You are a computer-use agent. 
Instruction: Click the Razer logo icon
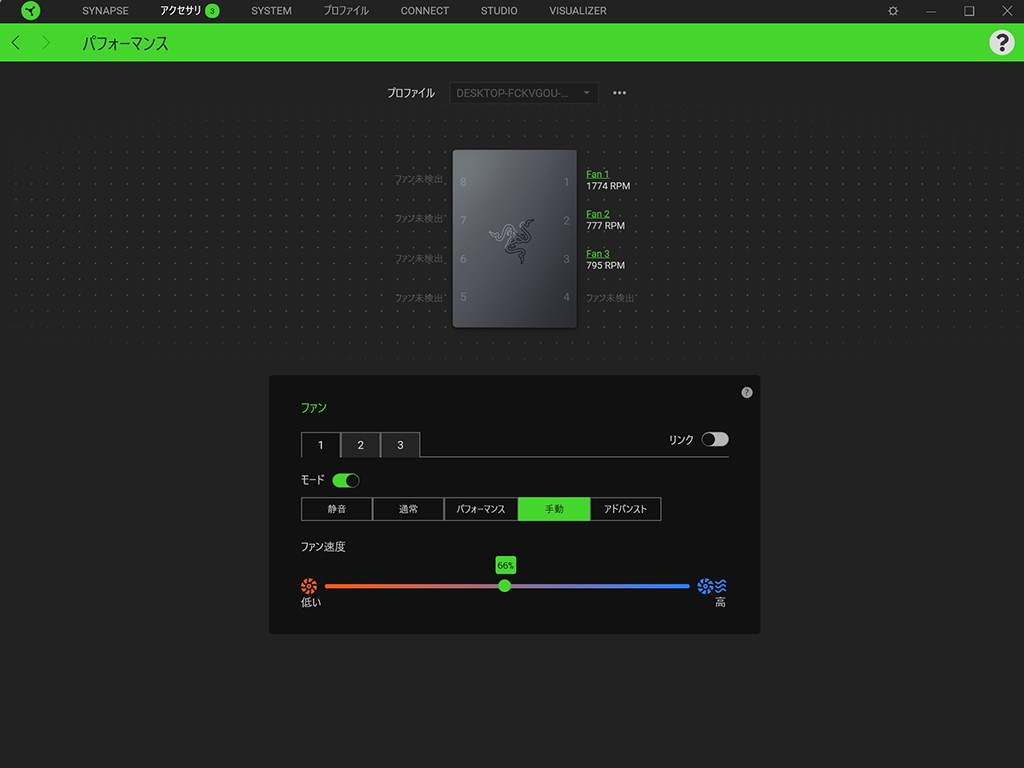[x=31, y=10]
